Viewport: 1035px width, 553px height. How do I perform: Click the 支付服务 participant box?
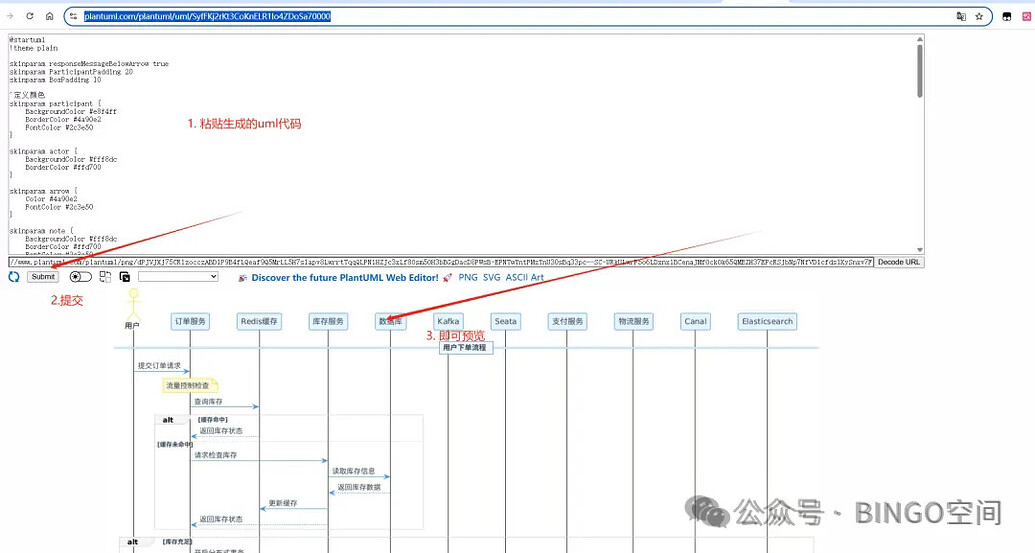click(x=567, y=321)
